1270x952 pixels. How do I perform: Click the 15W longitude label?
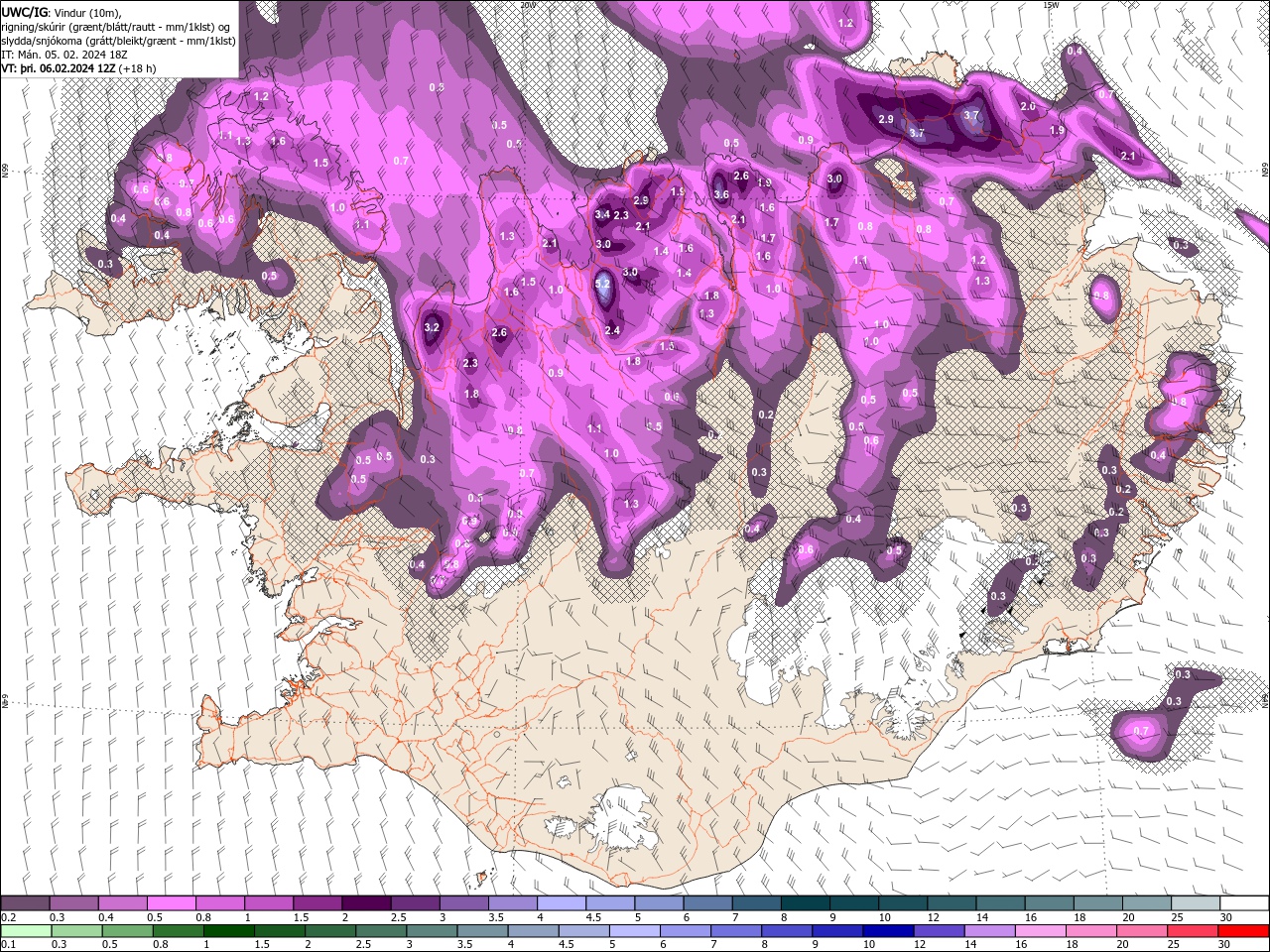pyautogui.click(x=1051, y=5)
